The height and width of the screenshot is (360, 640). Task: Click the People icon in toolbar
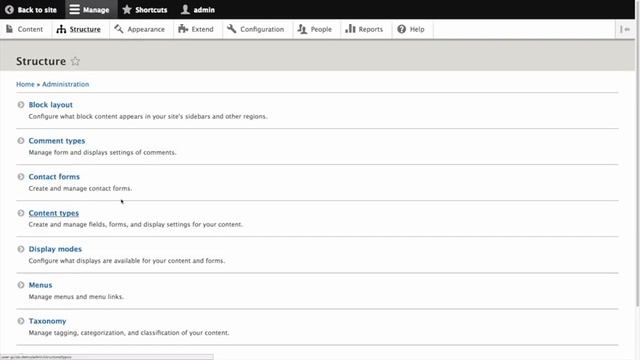click(302, 29)
